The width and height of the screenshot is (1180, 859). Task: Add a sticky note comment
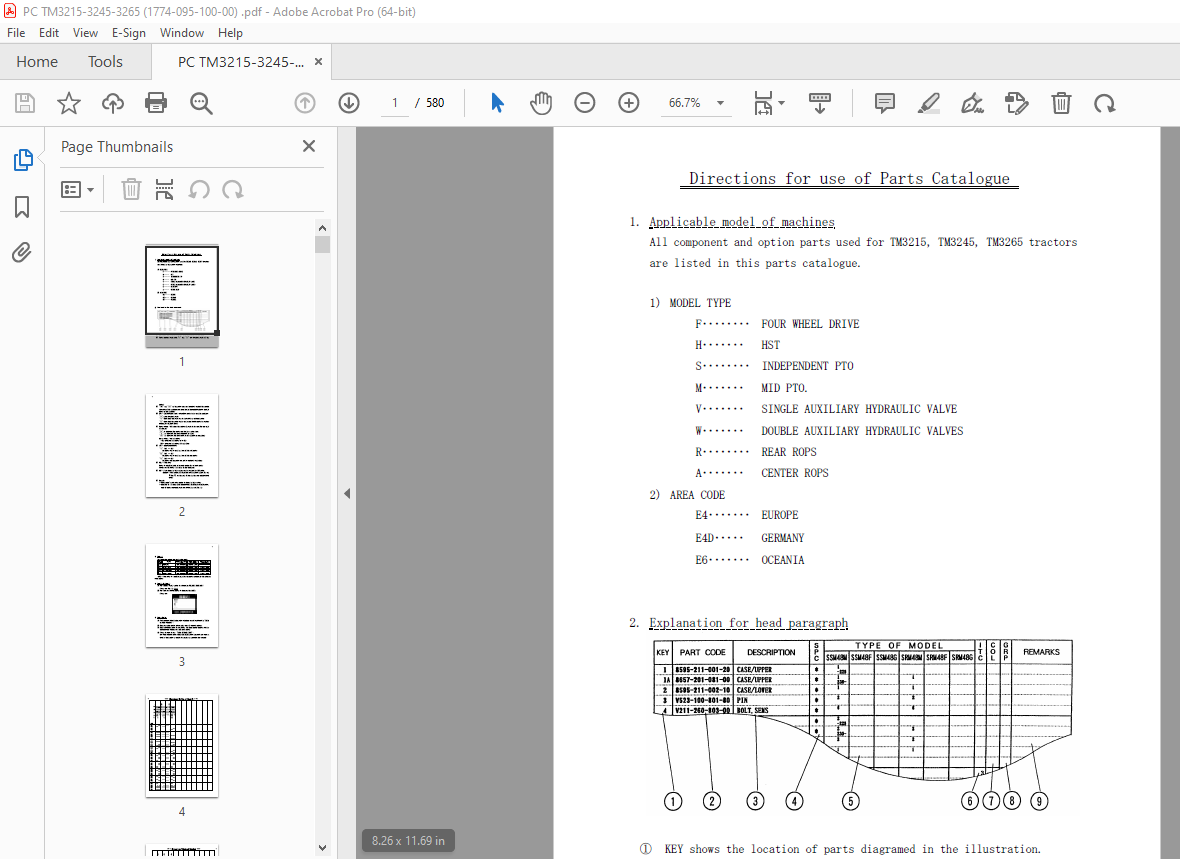tap(884, 103)
